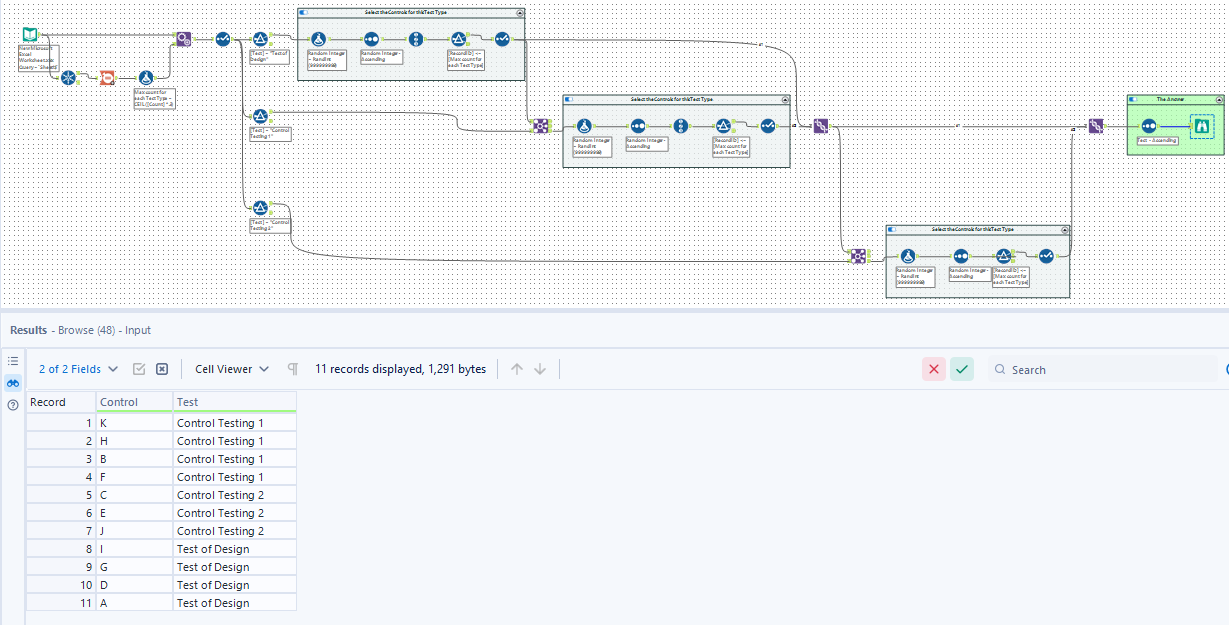Select the Browse tool inside "The Answer" container
The height and width of the screenshot is (625, 1229).
1202,126
